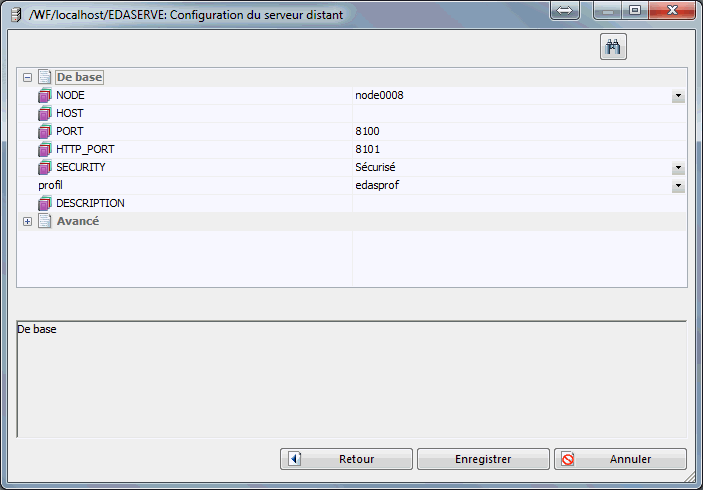Screen dimensions: 703x490
Task: Click the empty HOST value field
Action: 519,113
